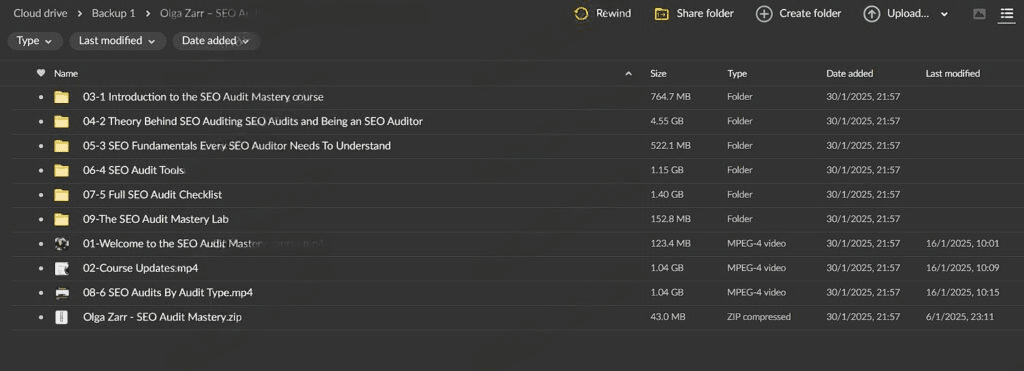
Task: Click the Create folder plus icon
Action: 763,14
